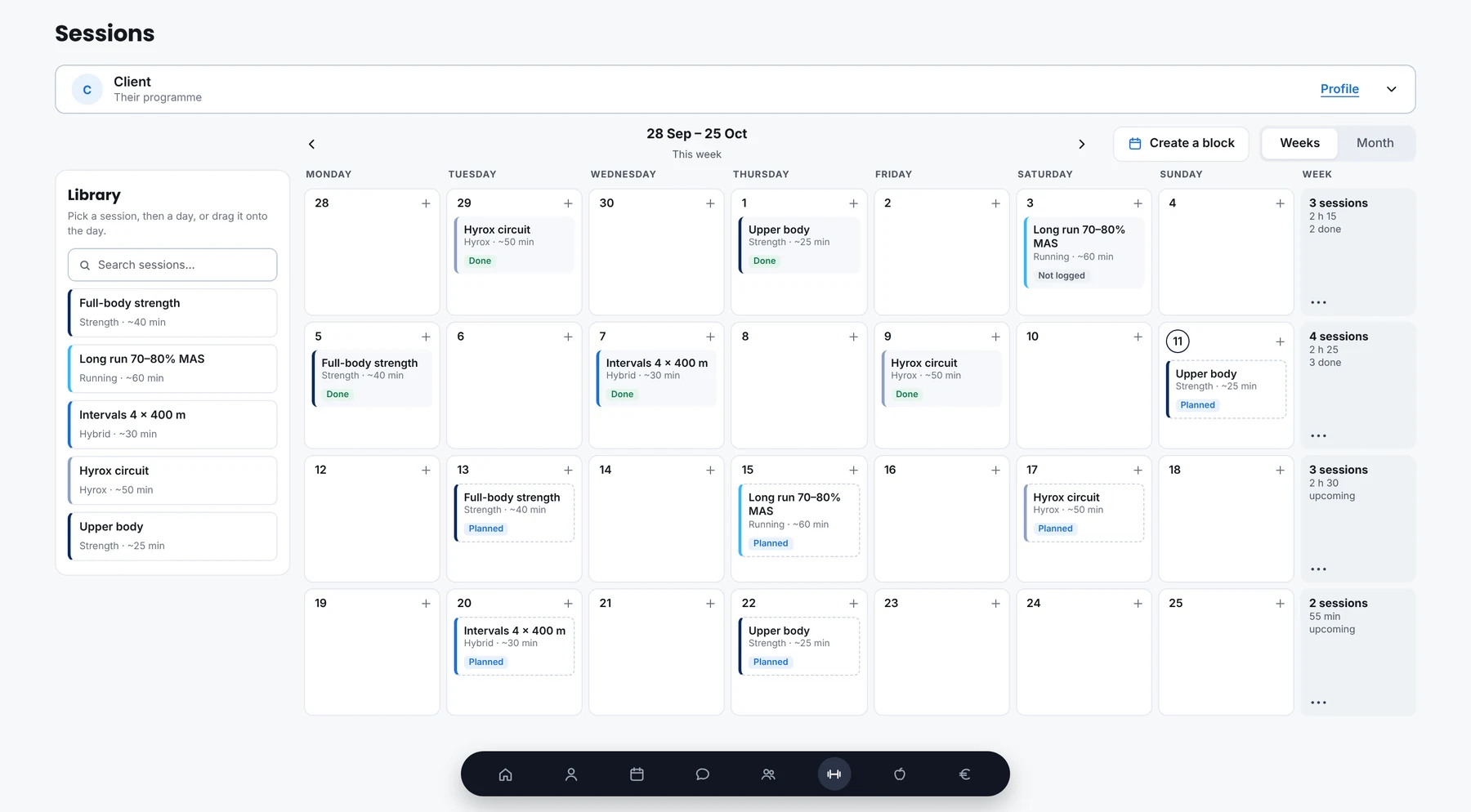This screenshot has width=1471, height=812.
Task: Add a session on Tuesday 6
Action: [568, 337]
